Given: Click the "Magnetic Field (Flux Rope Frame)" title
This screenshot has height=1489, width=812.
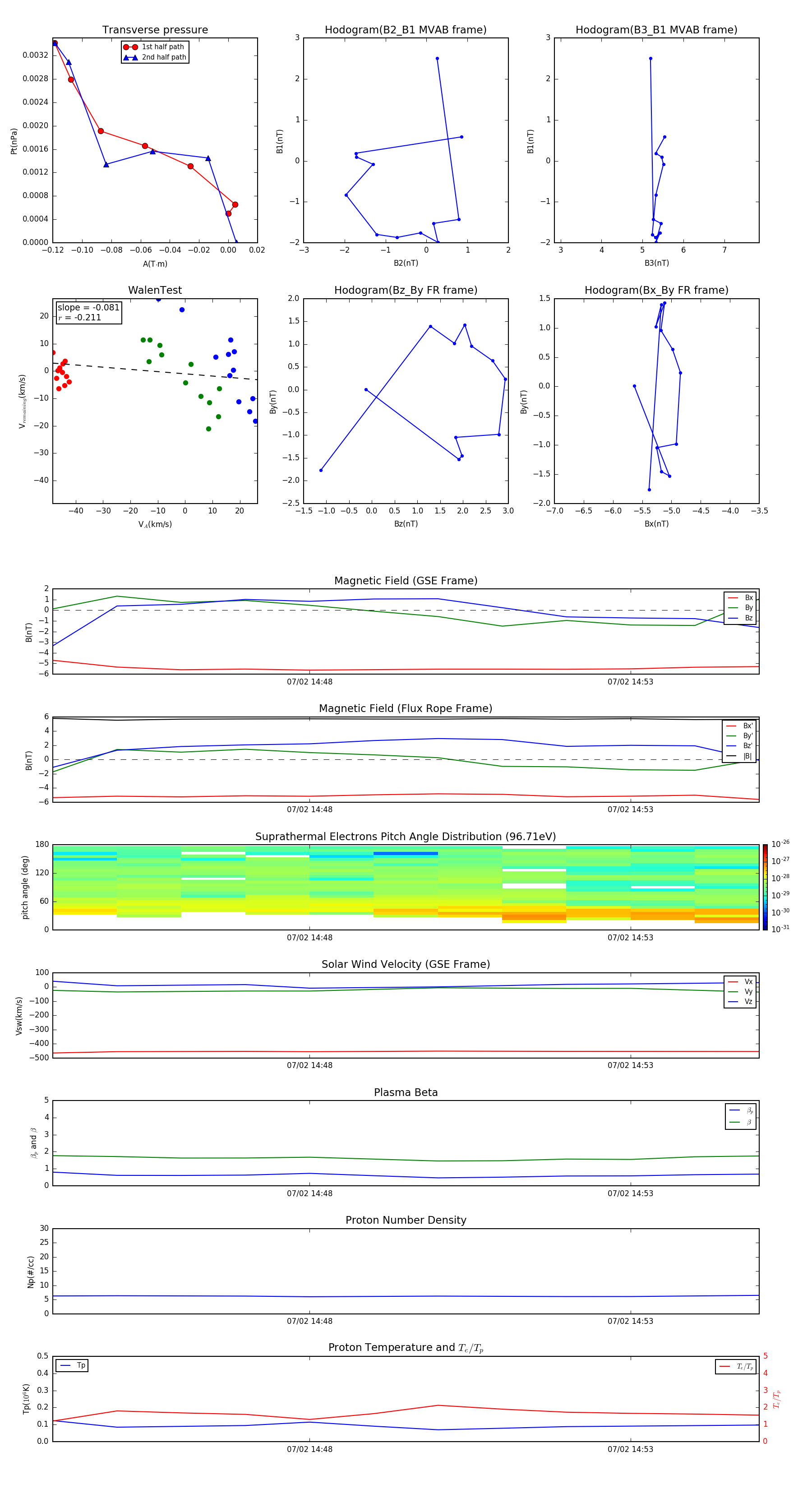Looking at the screenshot, I should (405, 709).
